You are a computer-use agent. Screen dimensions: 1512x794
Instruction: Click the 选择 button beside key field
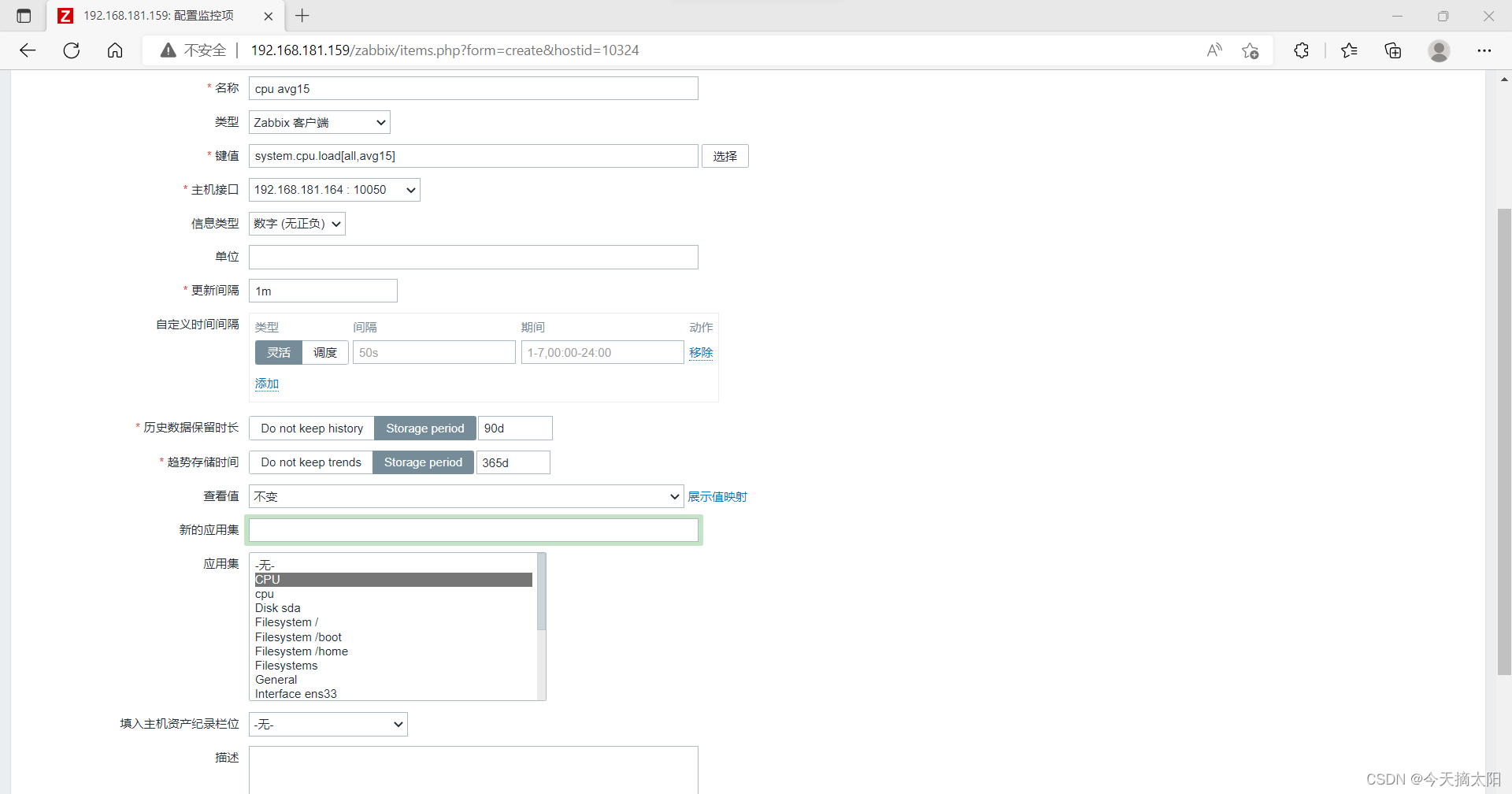[x=725, y=156]
